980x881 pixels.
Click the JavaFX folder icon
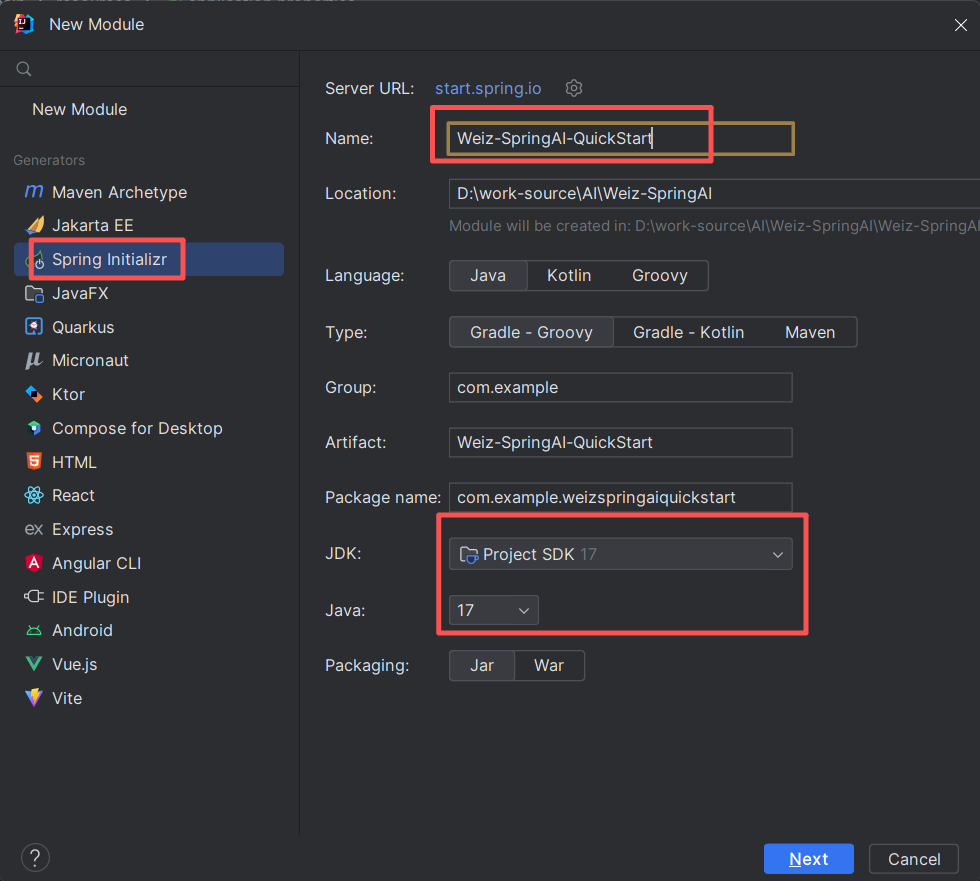point(34,293)
